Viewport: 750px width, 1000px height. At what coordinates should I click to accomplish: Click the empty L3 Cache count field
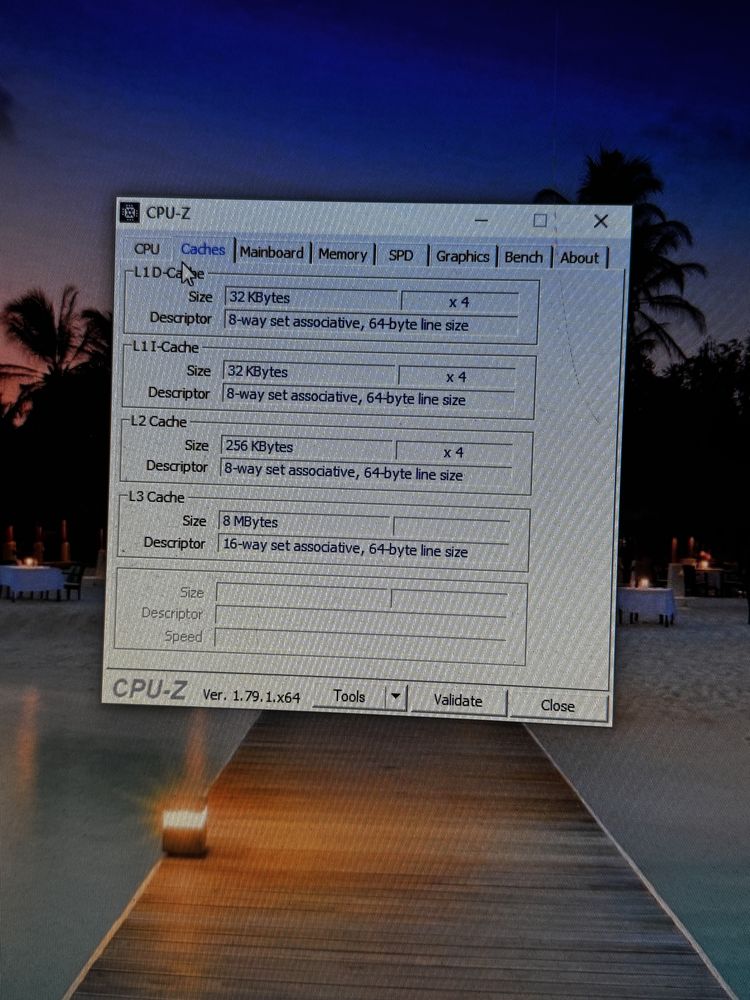(x=452, y=529)
